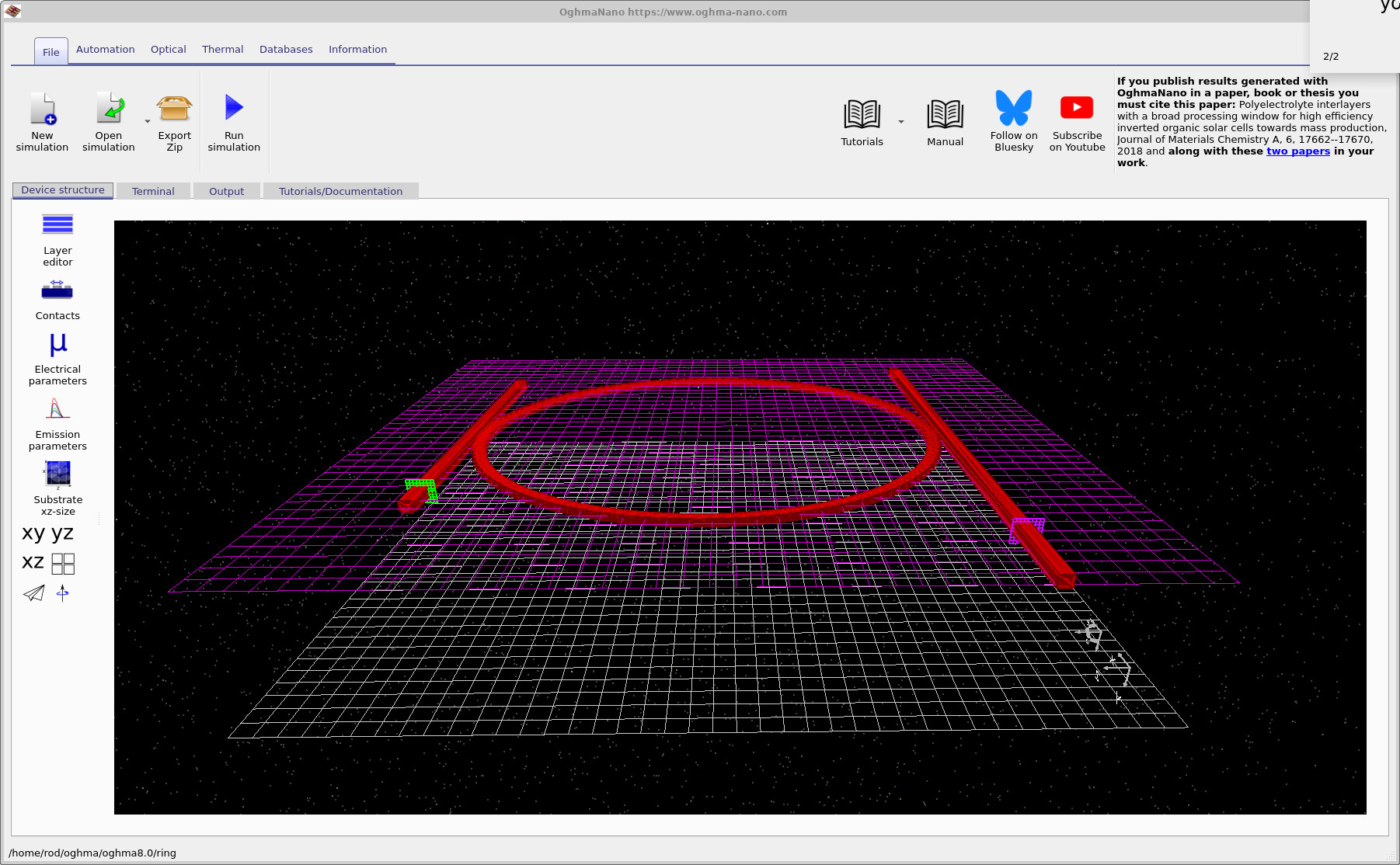The width and height of the screenshot is (1400, 865).
Task: Toggle the yz view orientation
Action: (61, 533)
